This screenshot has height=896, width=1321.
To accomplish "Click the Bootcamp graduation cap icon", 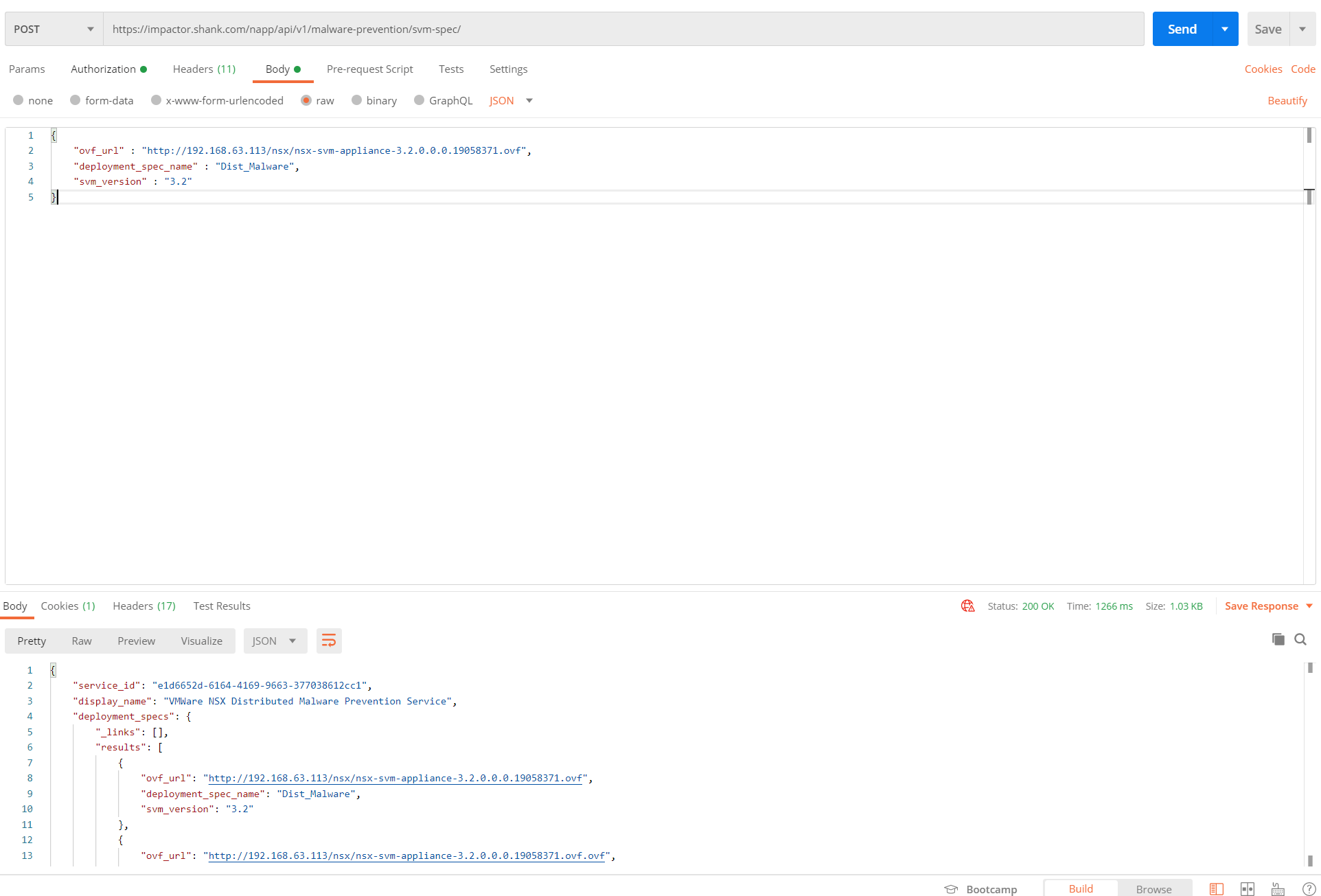I will (951, 889).
